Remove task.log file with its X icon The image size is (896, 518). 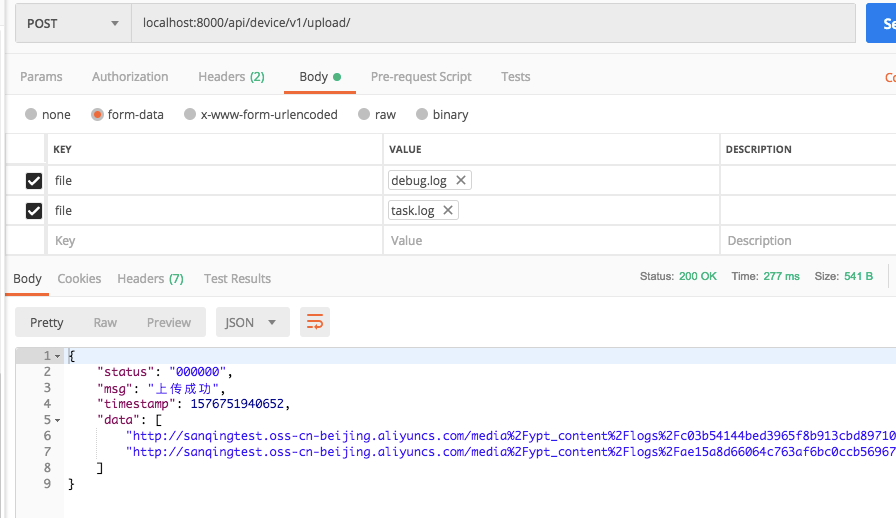(x=448, y=211)
